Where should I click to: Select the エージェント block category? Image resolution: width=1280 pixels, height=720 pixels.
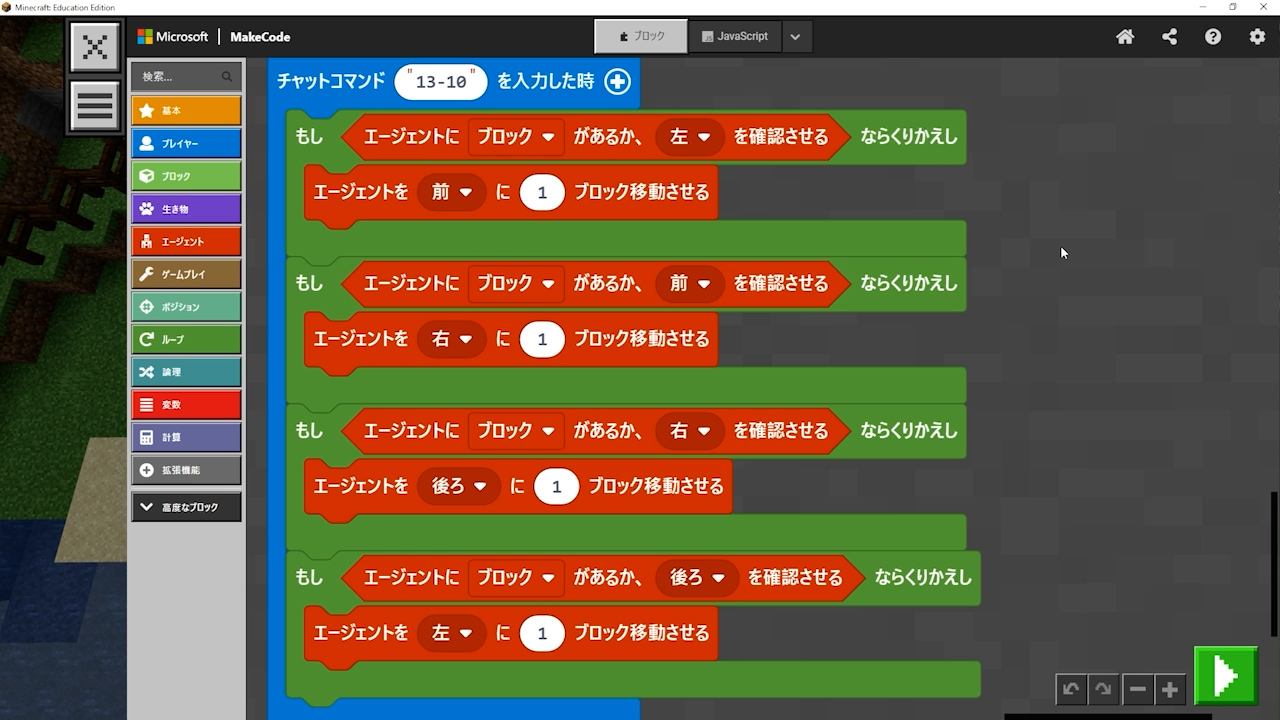pos(186,241)
